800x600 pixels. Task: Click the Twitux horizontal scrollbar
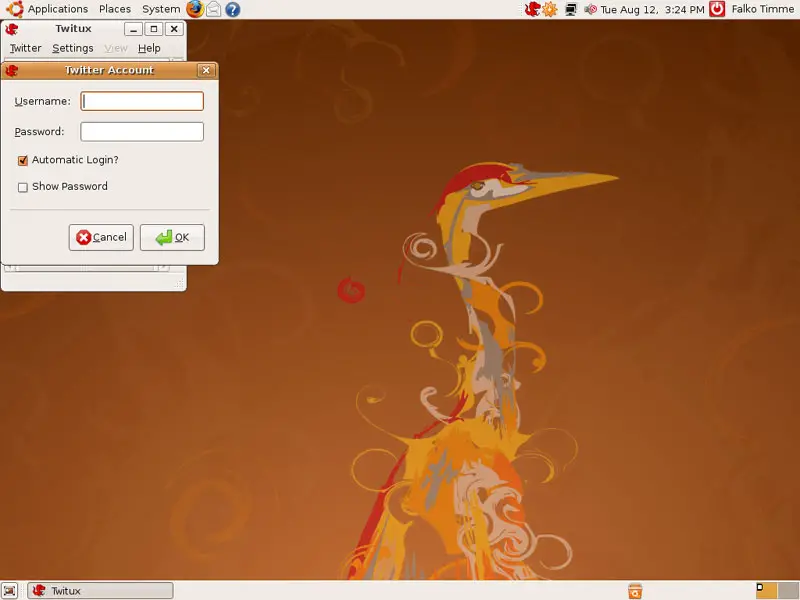pyautogui.click(x=87, y=268)
